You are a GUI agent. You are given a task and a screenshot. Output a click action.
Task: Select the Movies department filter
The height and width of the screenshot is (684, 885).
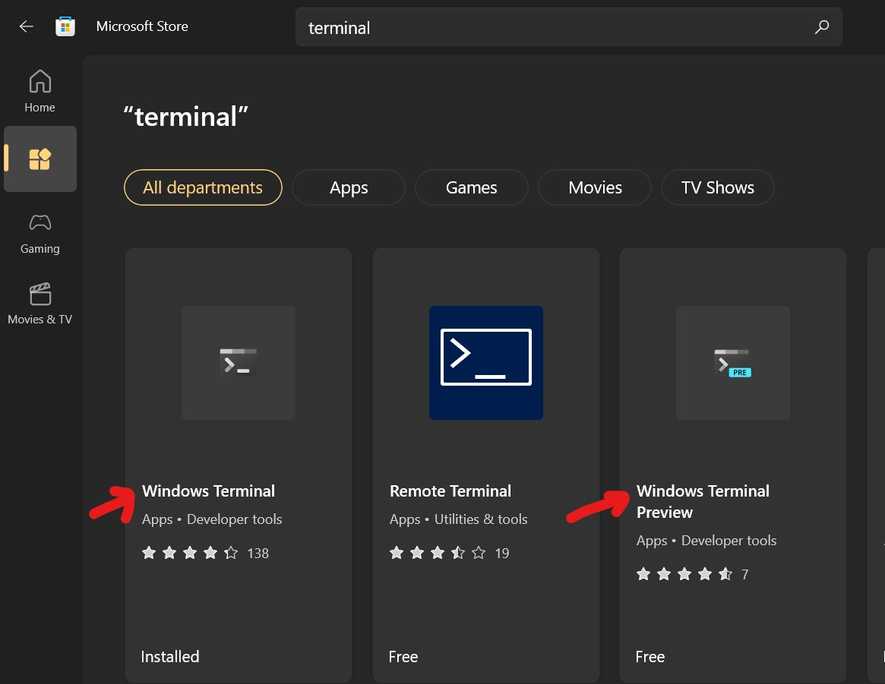click(x=594, y=187)
